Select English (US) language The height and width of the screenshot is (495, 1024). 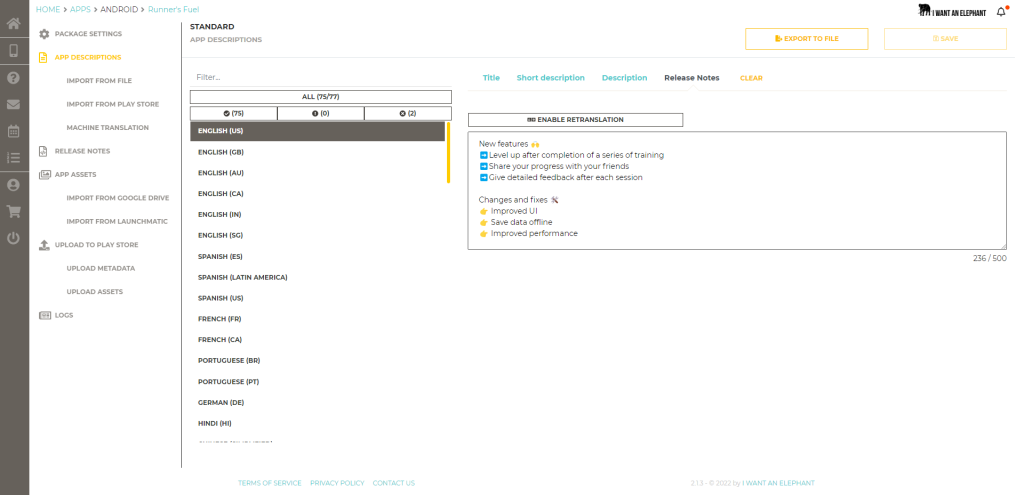pos(317,131)
